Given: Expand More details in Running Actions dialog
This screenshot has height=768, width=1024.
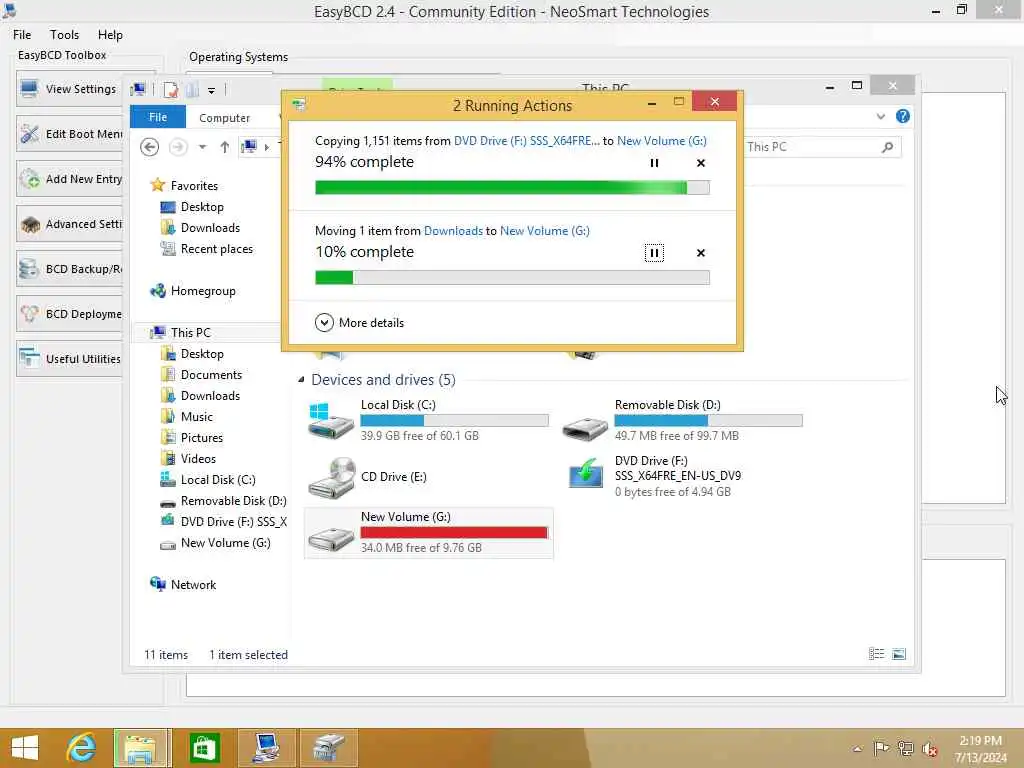Looking at the screenshot, I should 359,323.
